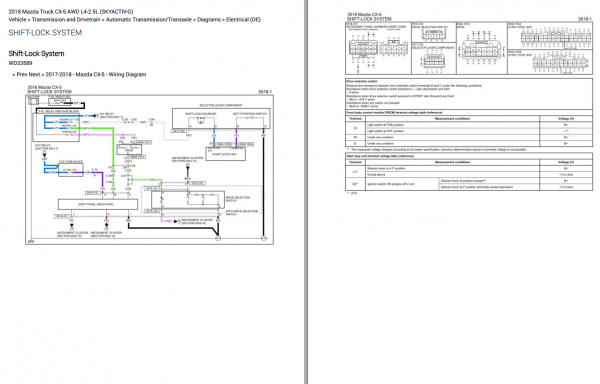Click the 2018 Mazda Truck CX-5 title line
600x384 pixels.
(71, 12)
